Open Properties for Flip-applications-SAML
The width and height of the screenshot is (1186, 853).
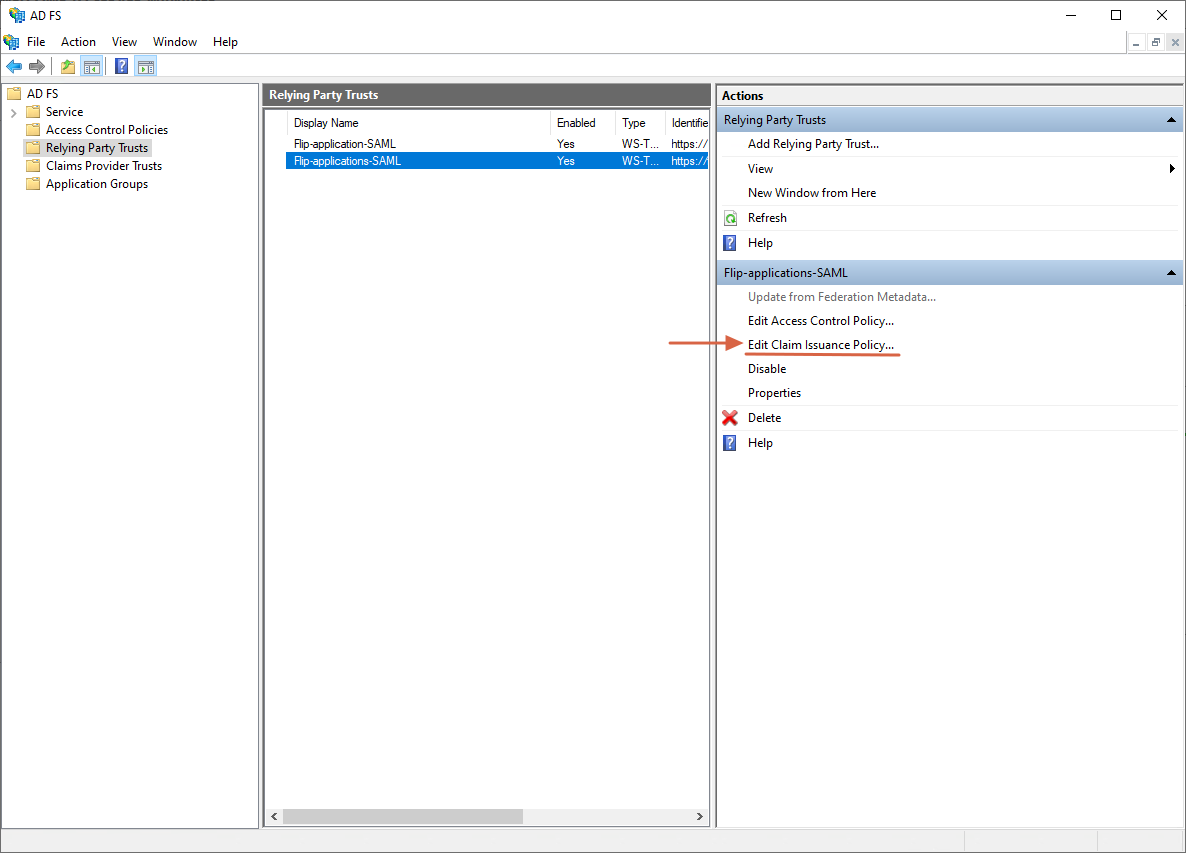(775, 393)
